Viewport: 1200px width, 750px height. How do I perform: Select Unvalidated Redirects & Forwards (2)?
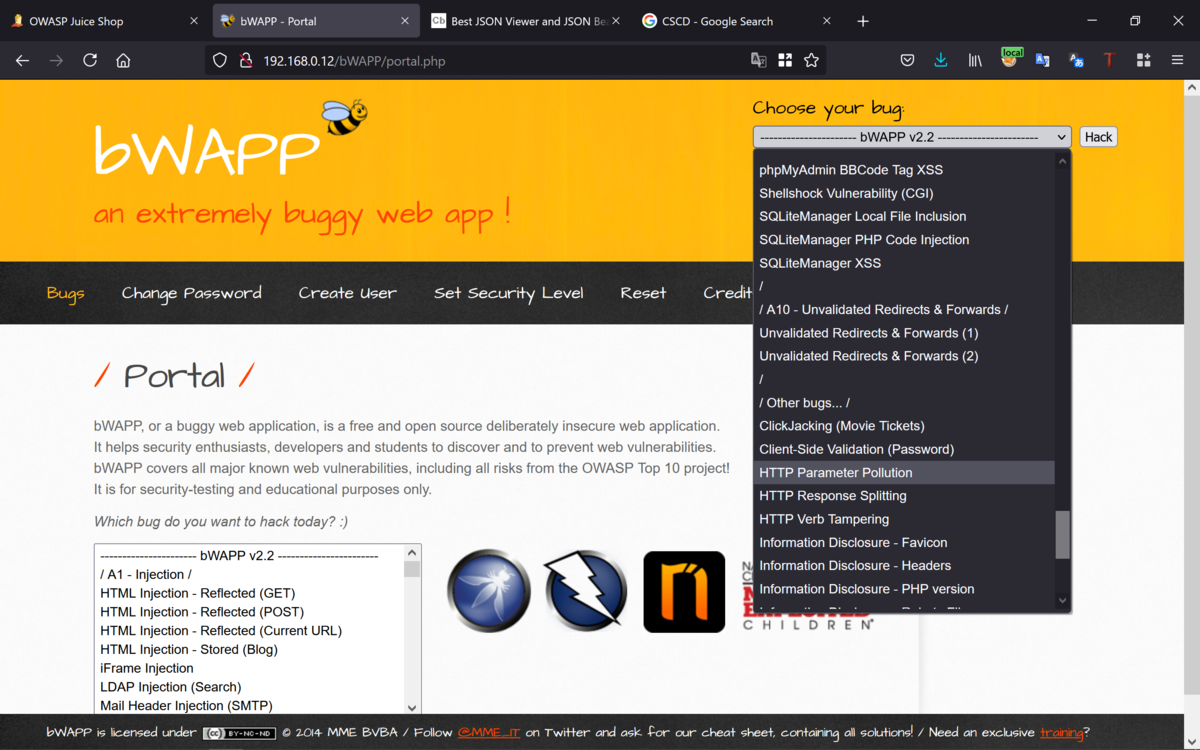pos(904,356)
